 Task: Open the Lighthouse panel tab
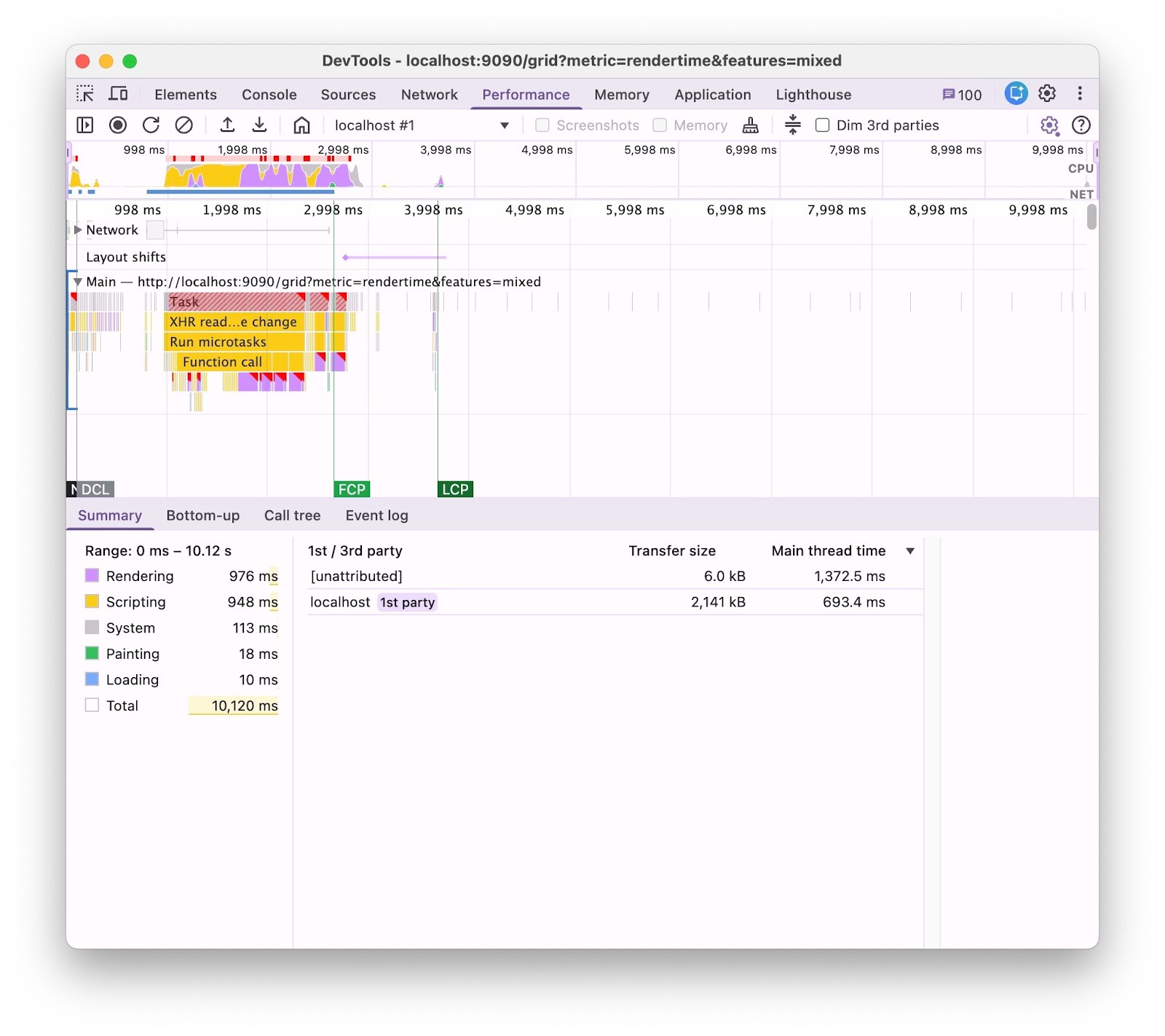tap(813, 95)
